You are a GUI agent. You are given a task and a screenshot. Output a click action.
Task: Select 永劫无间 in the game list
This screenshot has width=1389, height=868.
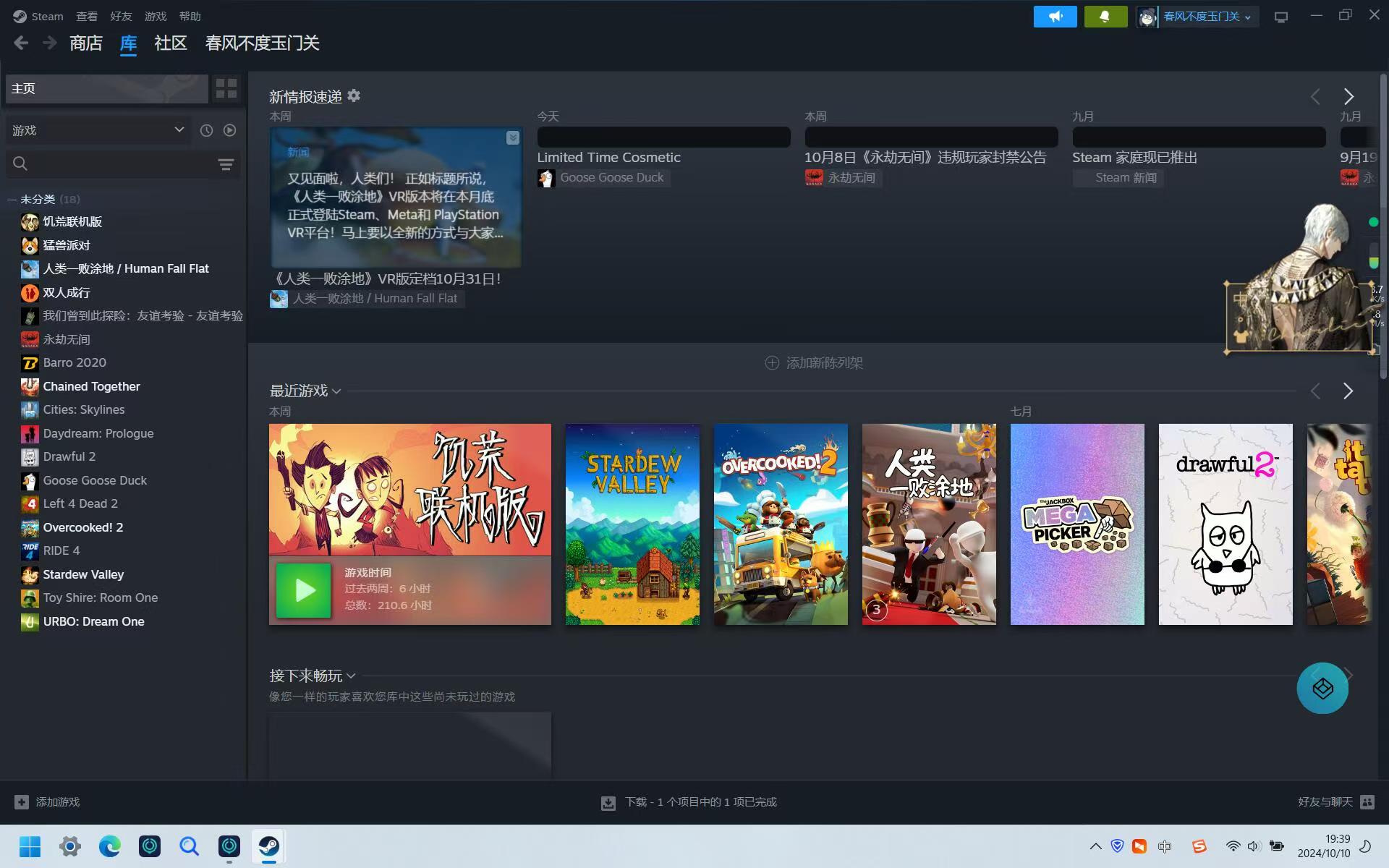pos(67,340)
